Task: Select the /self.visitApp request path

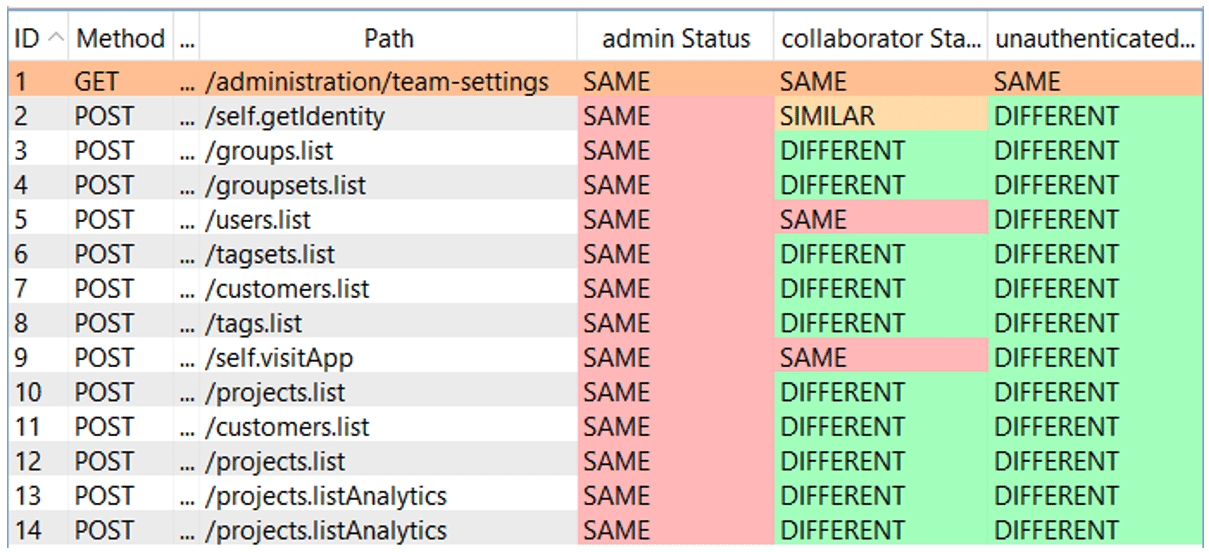Action: pos(278,358)
